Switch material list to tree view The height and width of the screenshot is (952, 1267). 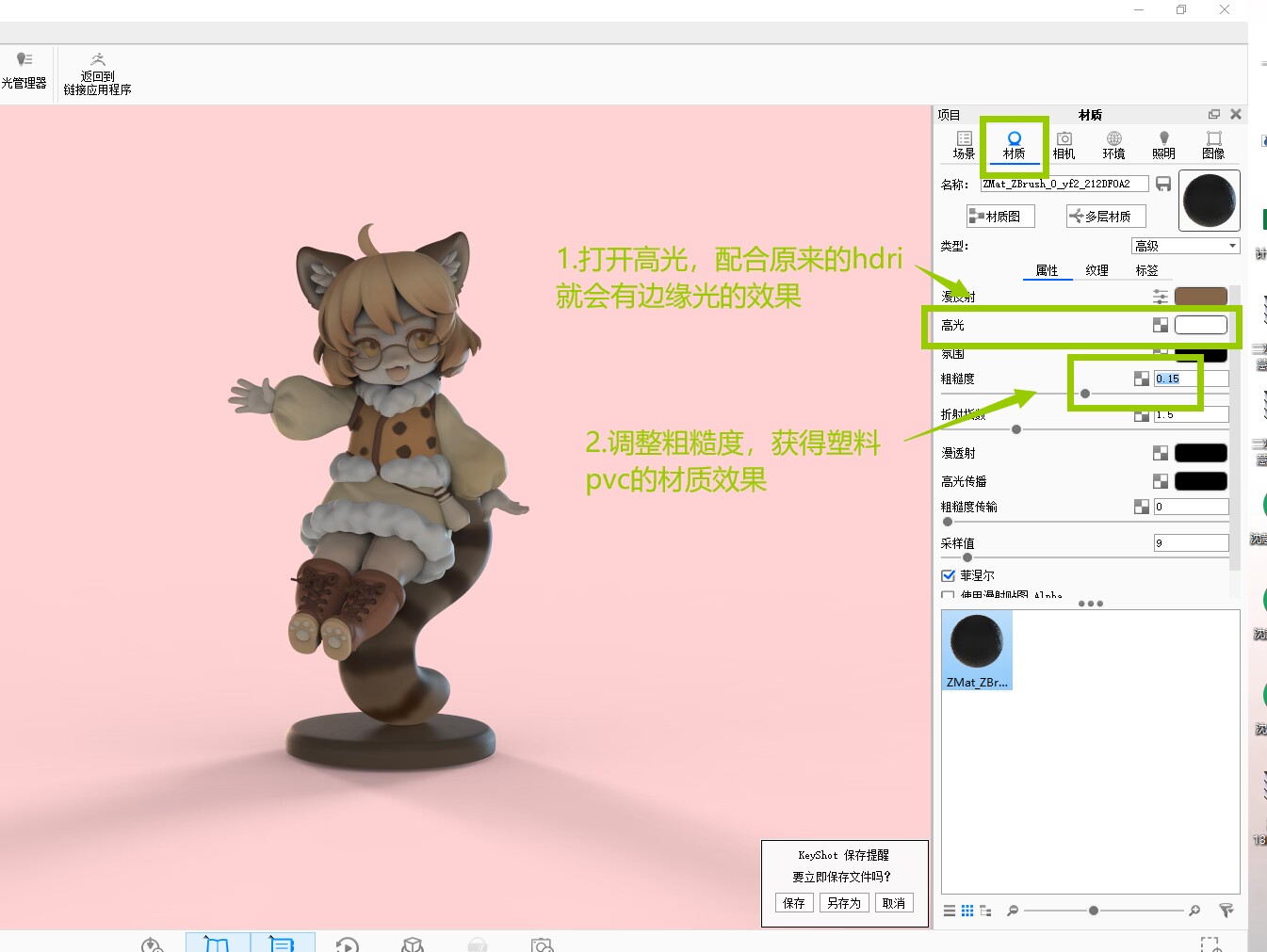pyautogui.click(x=985, y=911)
